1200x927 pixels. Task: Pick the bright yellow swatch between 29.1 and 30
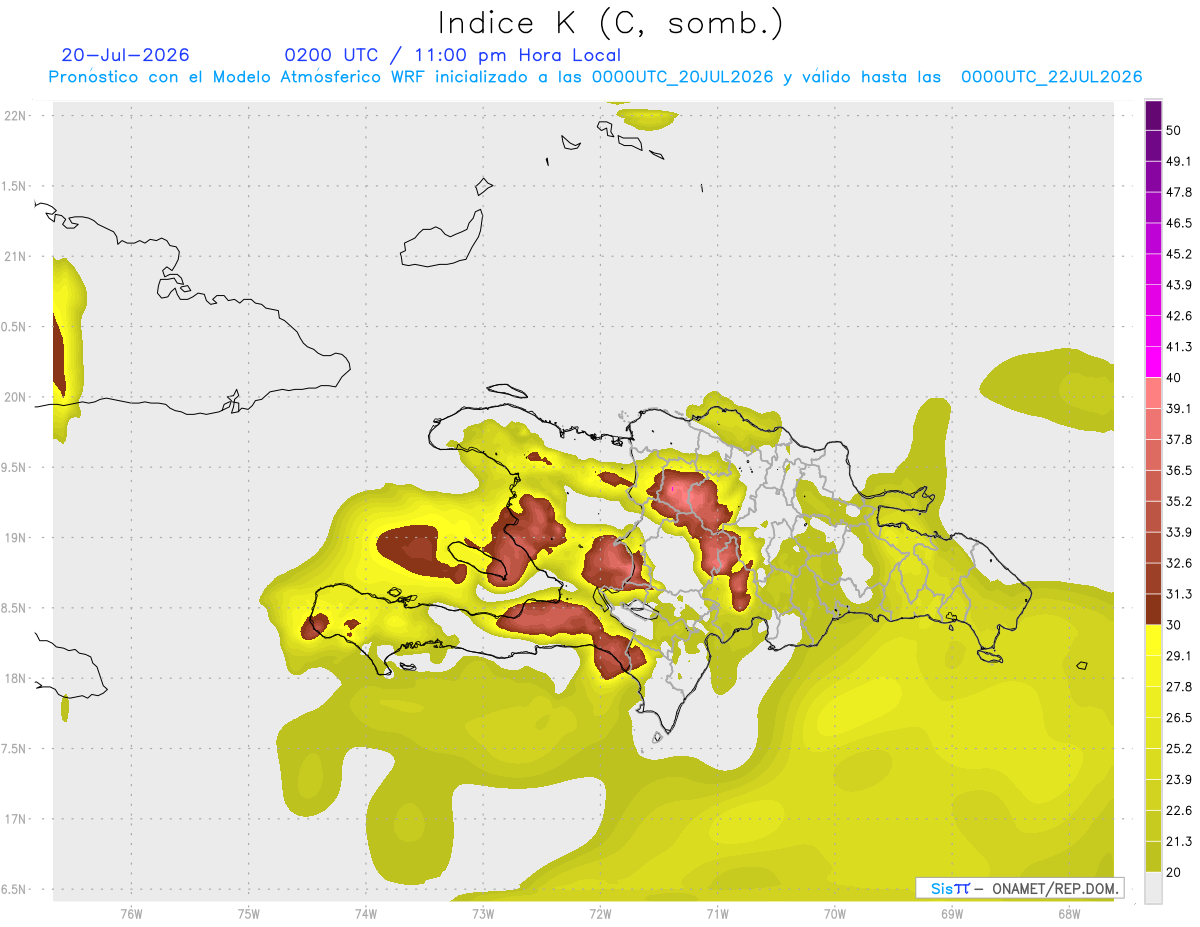click(1153, 640)
